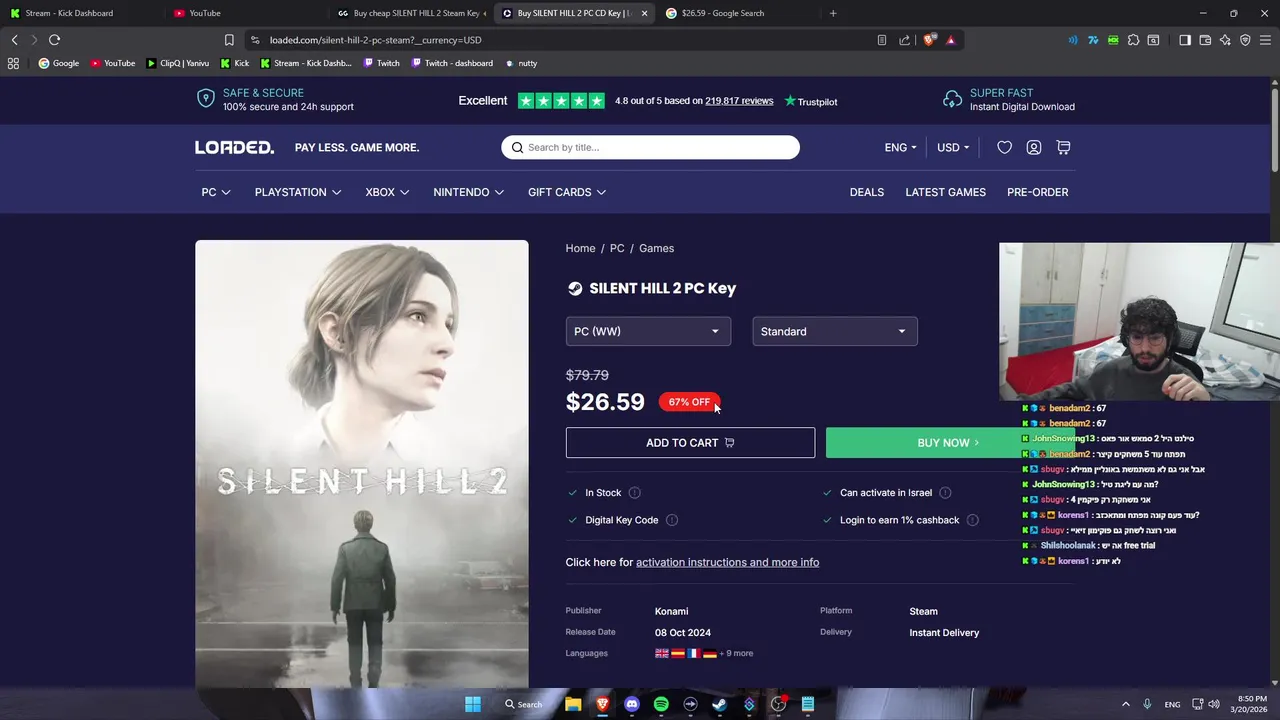Screen dimensions: 1280x720
Task: Open the wishlist heart icon
Action: [x=1004, y=147]
